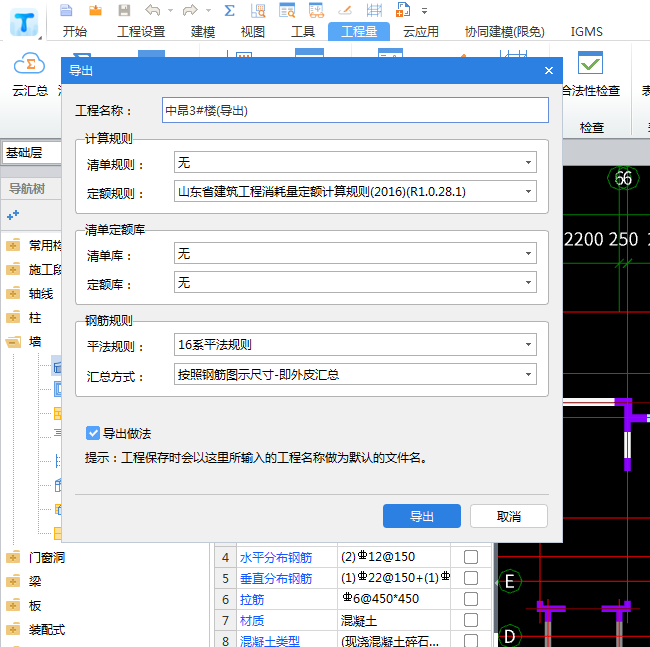Switch to the 云应用 ribbon tab
This screenshot has height=647, width=650.
click(x=421, y=32)
